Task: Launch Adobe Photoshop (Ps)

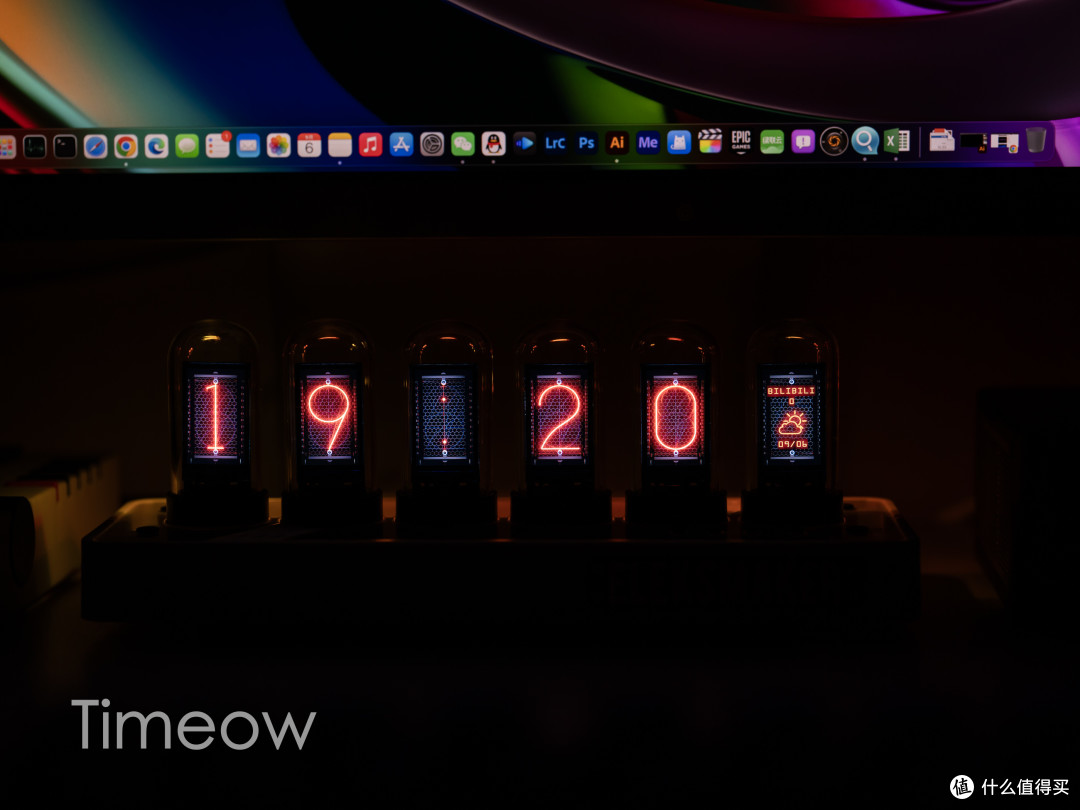Action: [586, 143]
